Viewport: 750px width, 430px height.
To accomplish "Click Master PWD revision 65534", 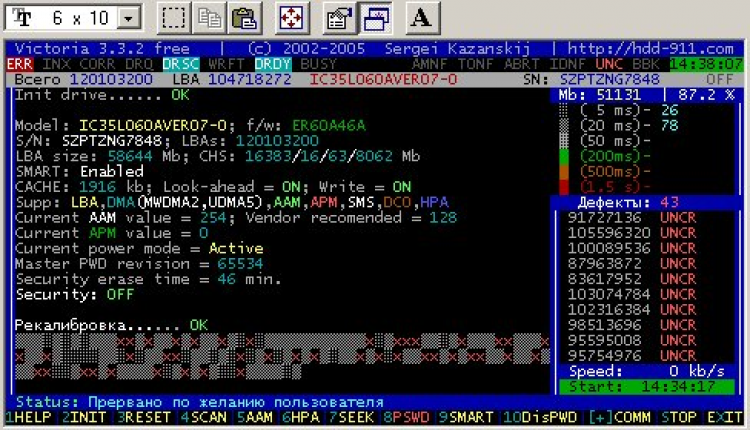I will 241,264.
